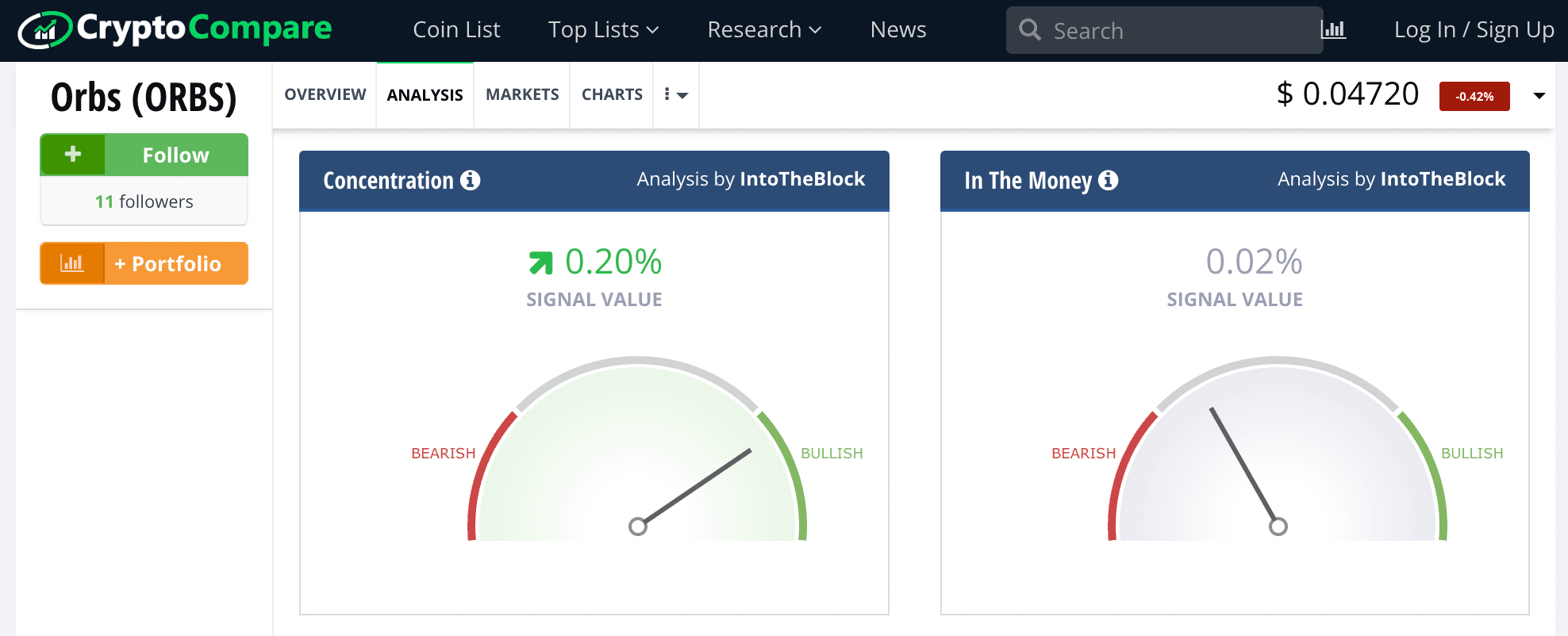The height and width of the screenshot is (636, 1568).
Task: Click the In The Money info icon
Action: coord(1109,180)
